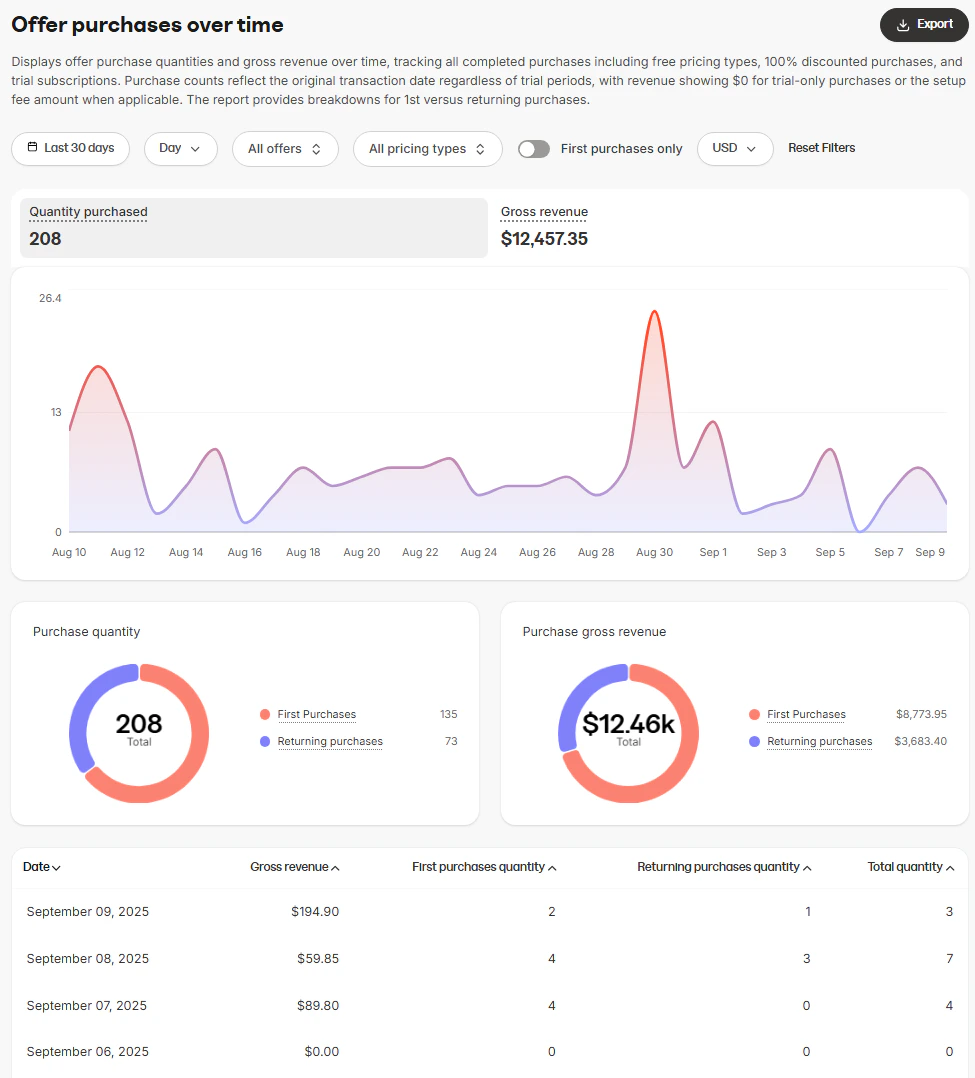The image size is (975, 1078).
Task: Open the All offers dropdown
Action: [x=285, y=148]
